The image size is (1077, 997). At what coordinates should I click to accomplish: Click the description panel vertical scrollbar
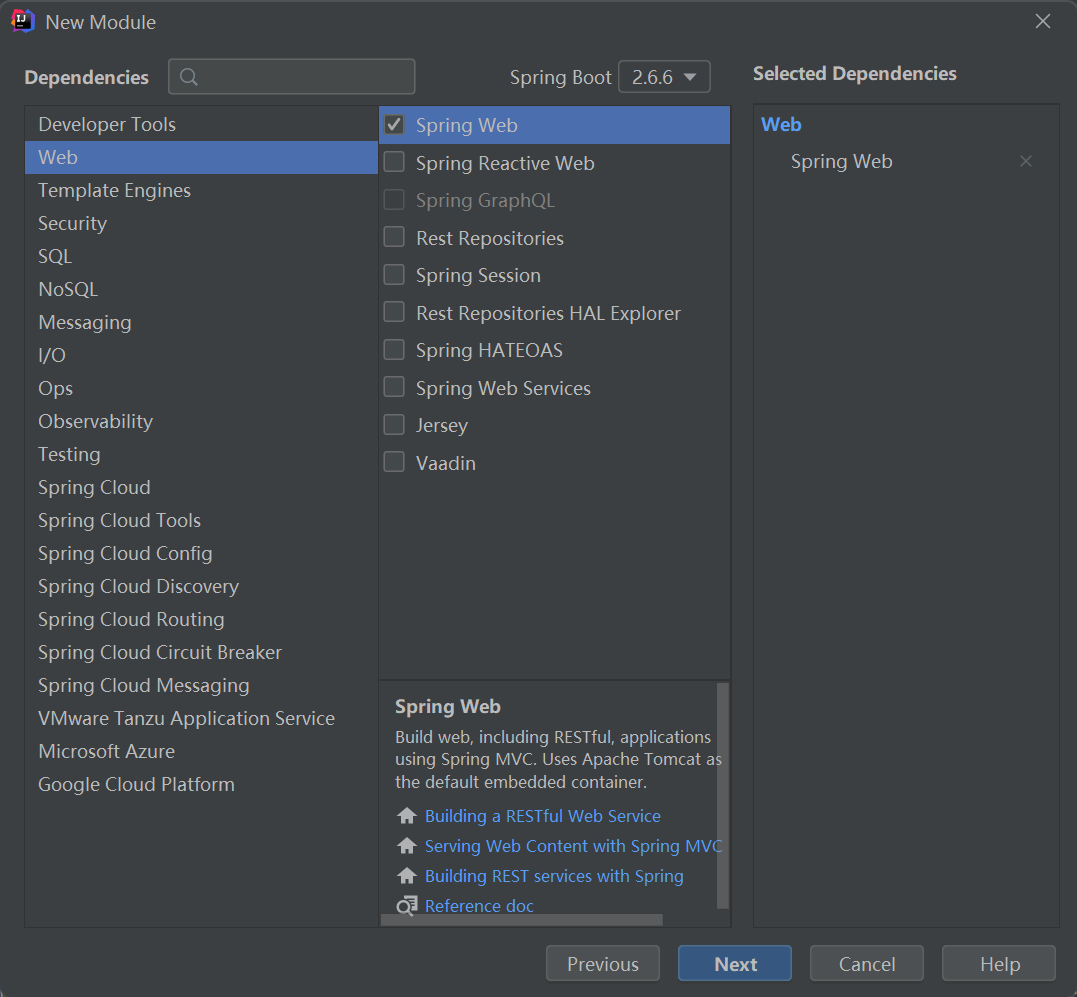pos(722,795)
